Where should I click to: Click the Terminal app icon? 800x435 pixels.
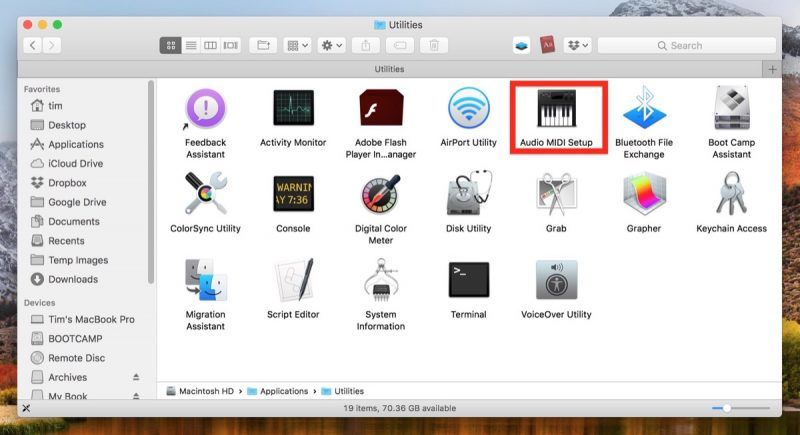point(468,281)
